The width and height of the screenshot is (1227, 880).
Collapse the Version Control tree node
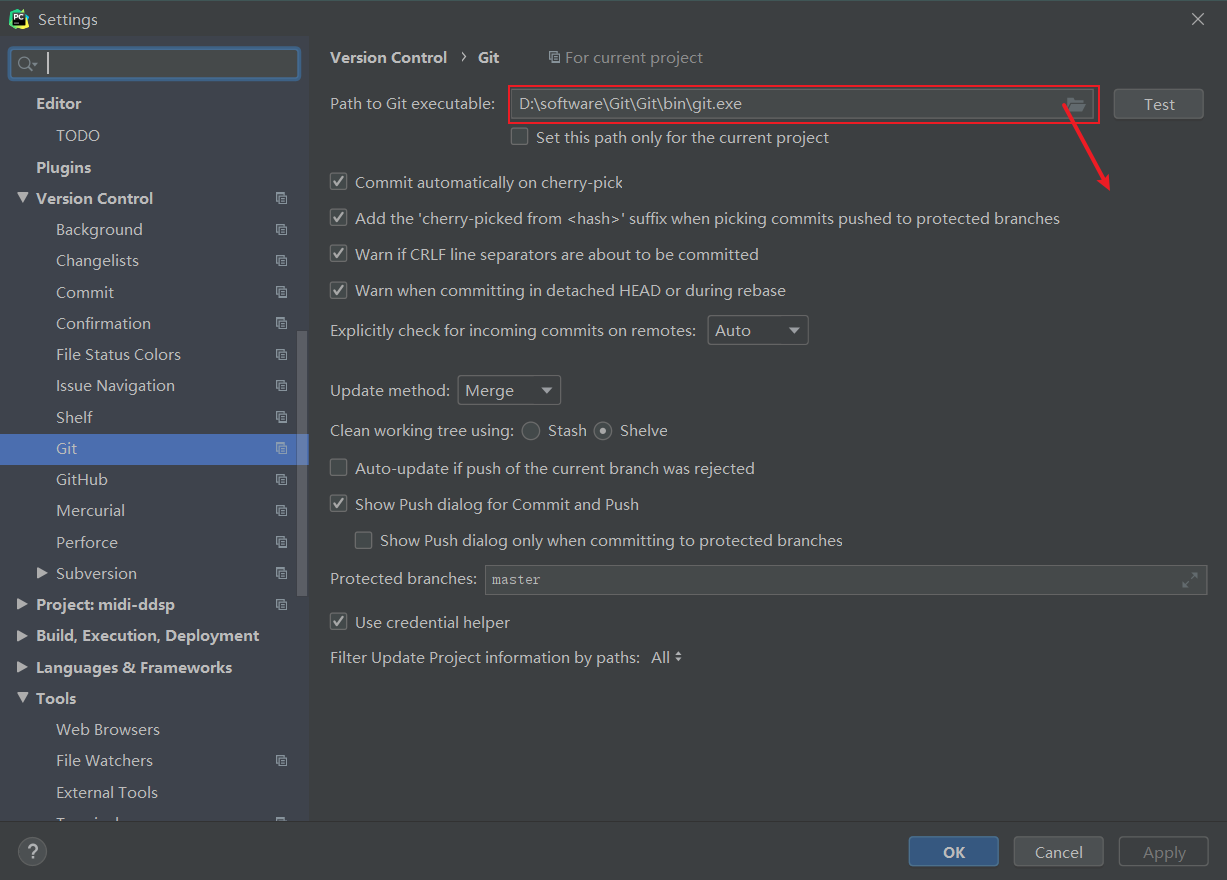(x=22, y=198)
